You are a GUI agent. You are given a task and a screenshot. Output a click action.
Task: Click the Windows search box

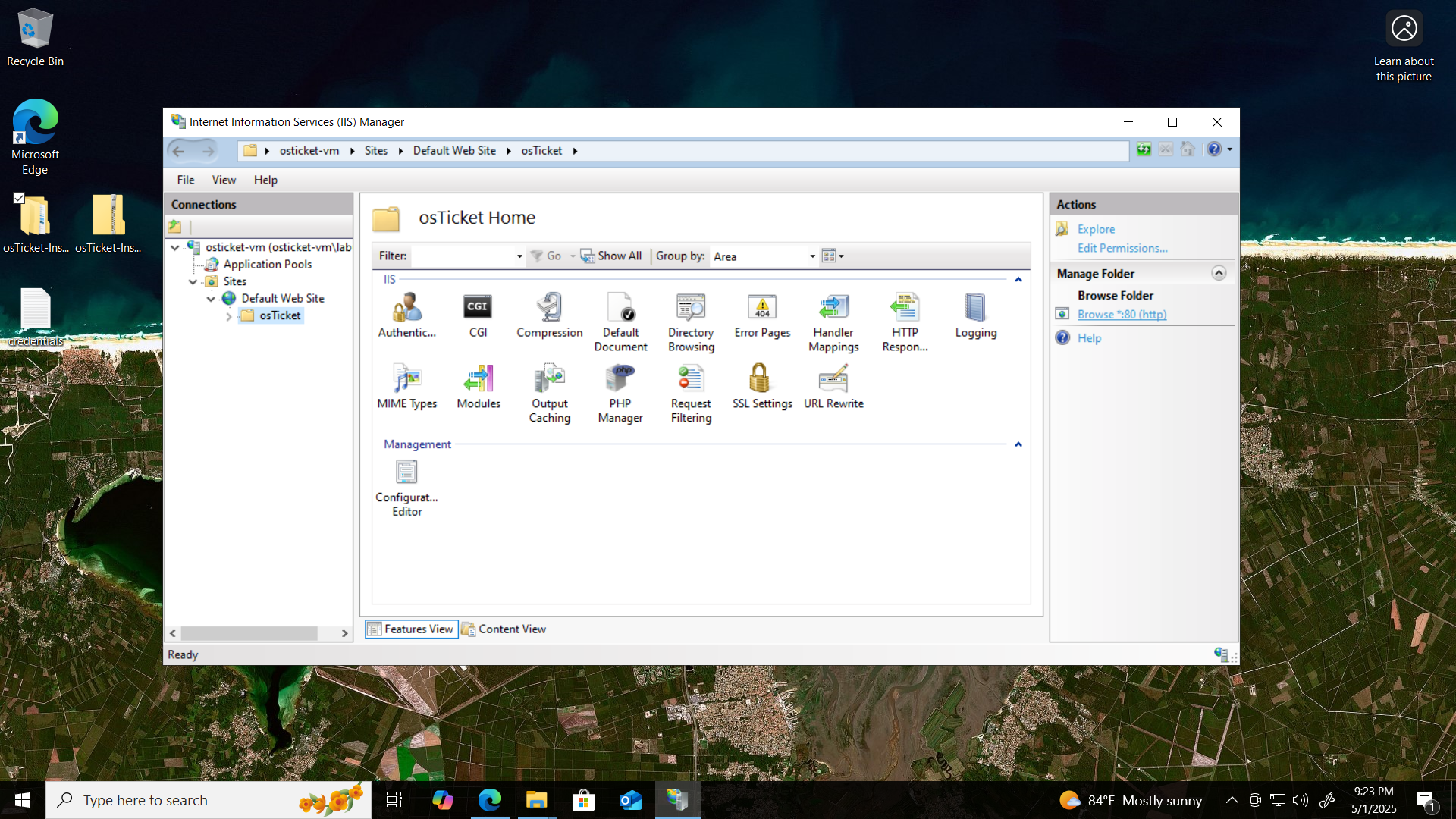pyautogui.click(x=209, y=800)
